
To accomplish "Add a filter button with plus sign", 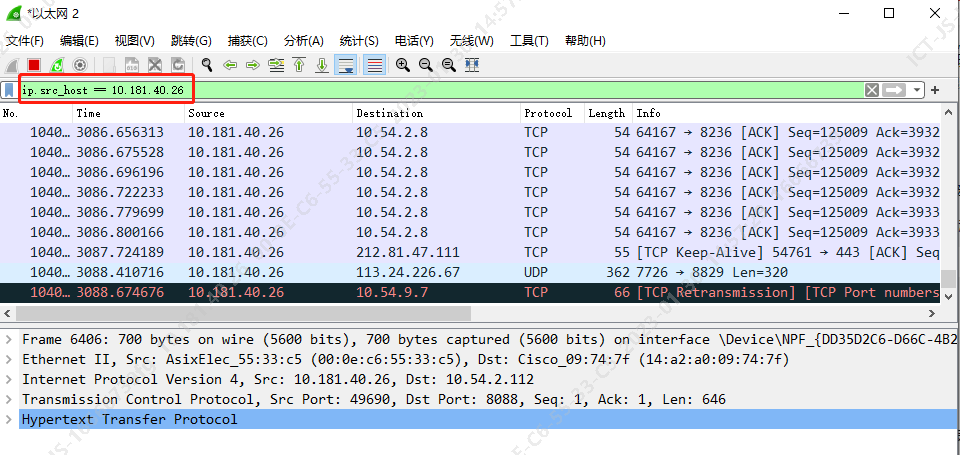I will coord(935,90).
